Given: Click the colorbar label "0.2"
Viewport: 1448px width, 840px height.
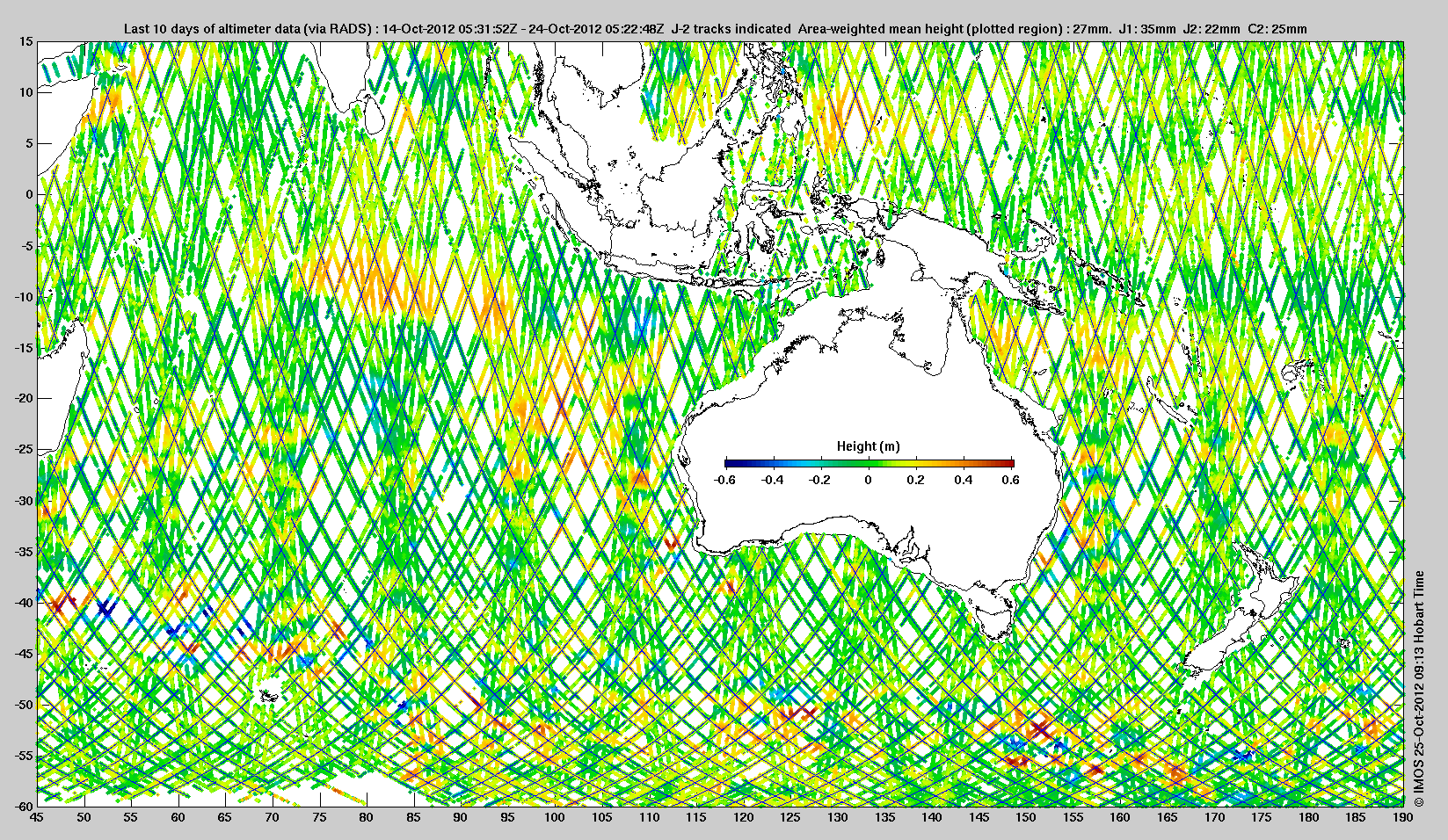Looking at the screenshot, I should pyautogui.click(x=916, y=480).
